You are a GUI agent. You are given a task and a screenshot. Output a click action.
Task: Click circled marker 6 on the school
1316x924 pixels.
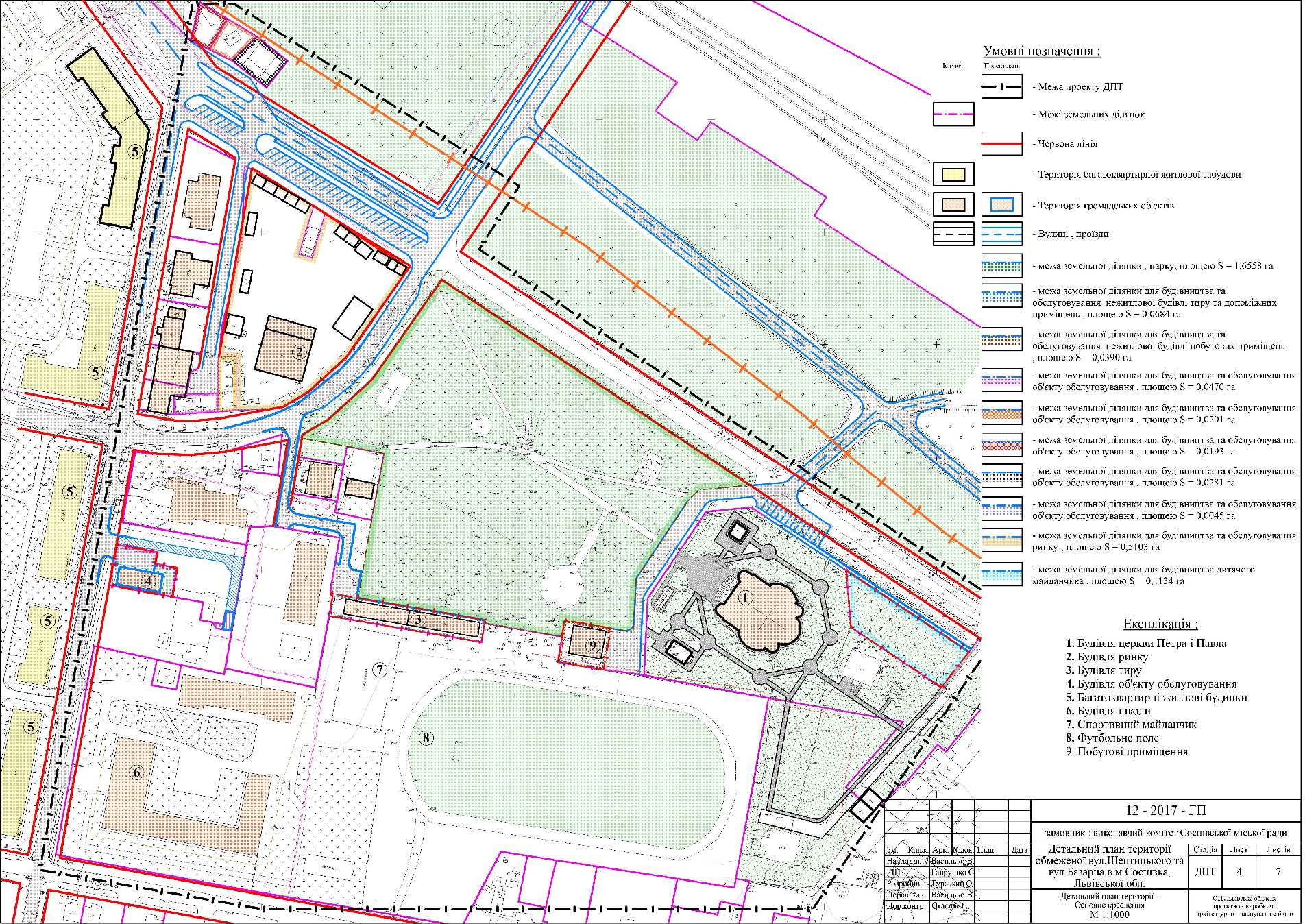point(136,773)
